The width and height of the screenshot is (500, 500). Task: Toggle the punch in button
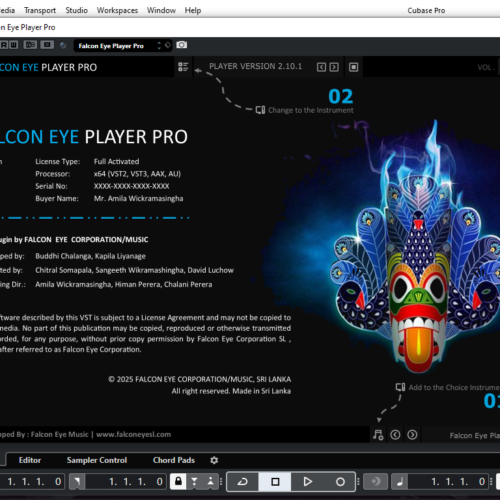[x=194, y=481]
